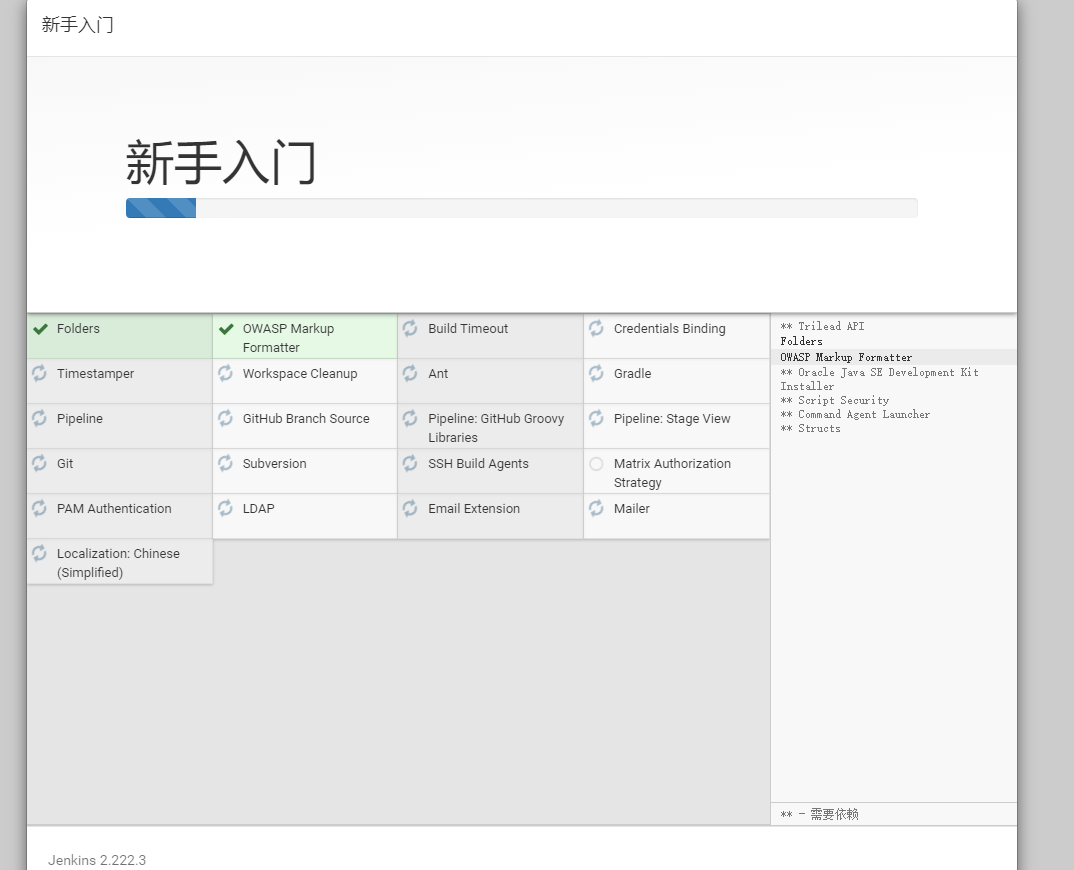Select the Workspace Cleanup plugin label
The image size is (1074, 870).
click(x=300, y=374)
